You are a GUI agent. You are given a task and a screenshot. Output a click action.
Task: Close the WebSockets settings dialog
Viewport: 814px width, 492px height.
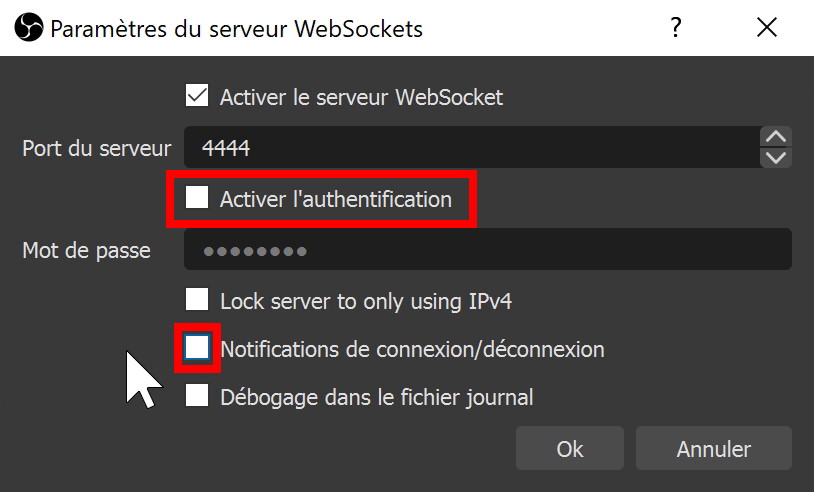tap(767, 28)
